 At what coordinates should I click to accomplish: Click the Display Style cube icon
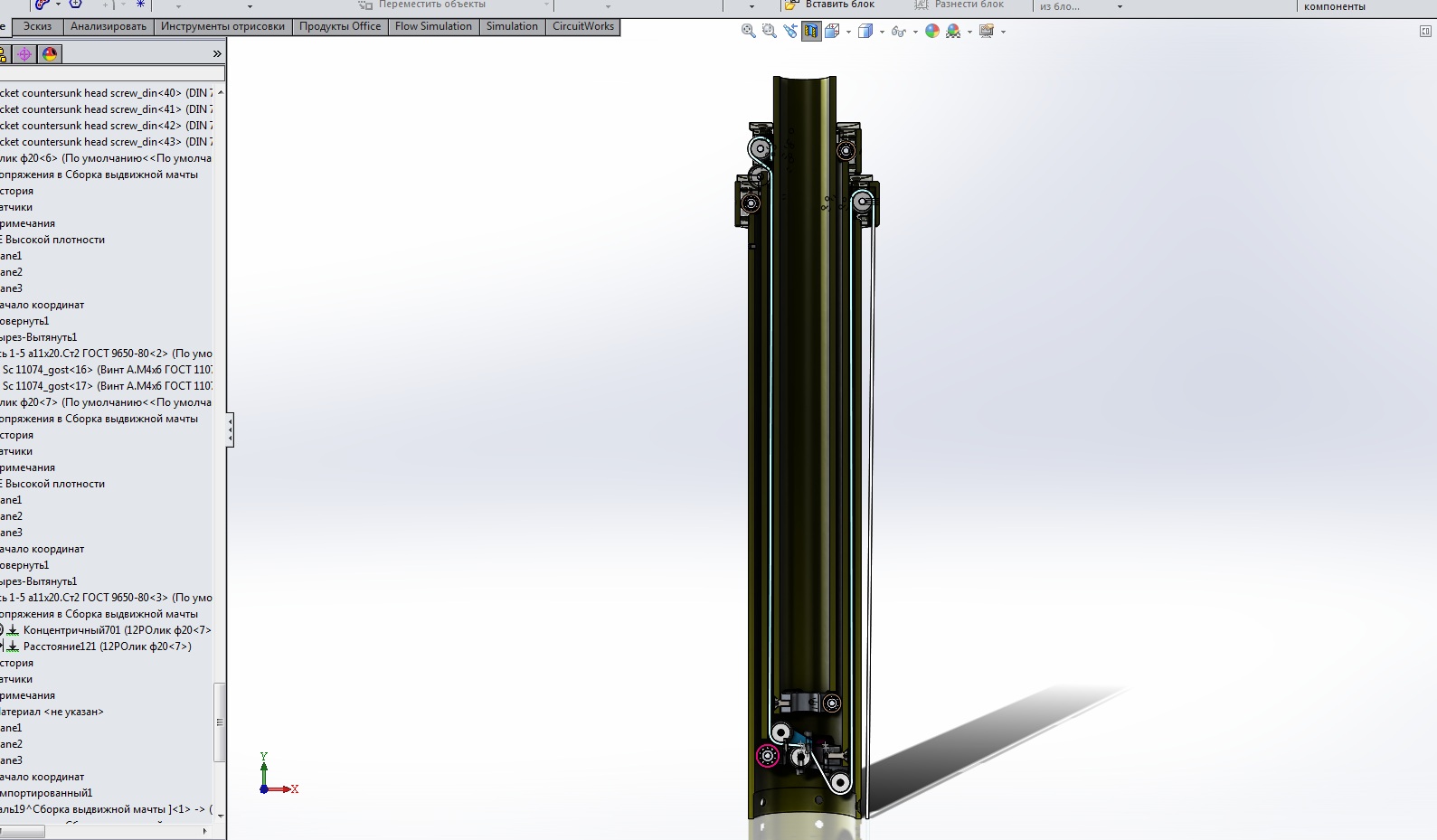(x=865, y=31)
